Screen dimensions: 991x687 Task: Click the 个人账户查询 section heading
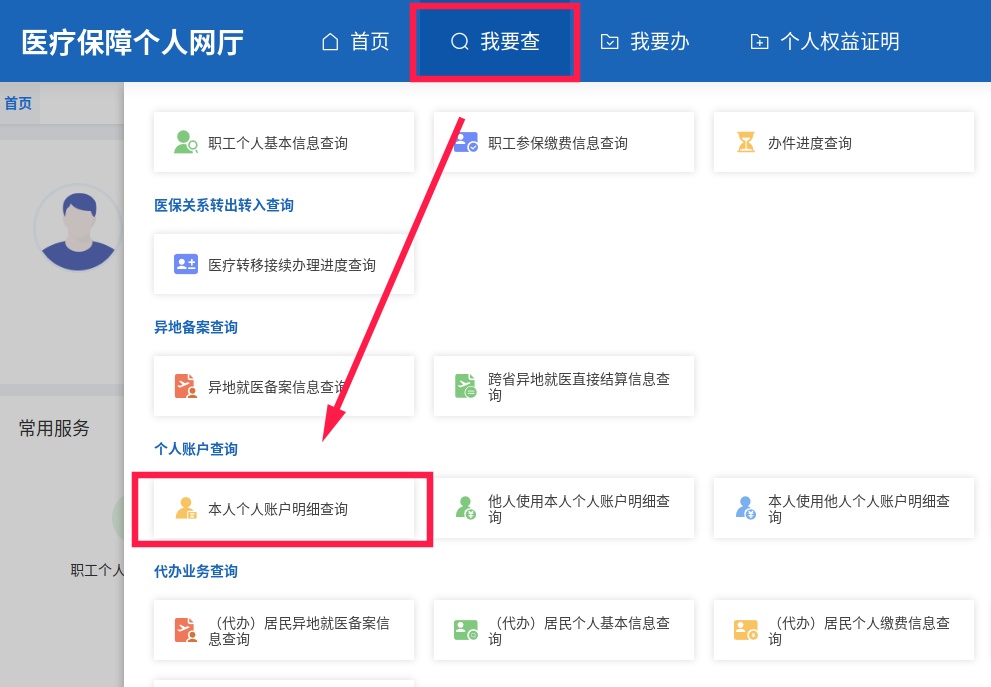(196, 449)
